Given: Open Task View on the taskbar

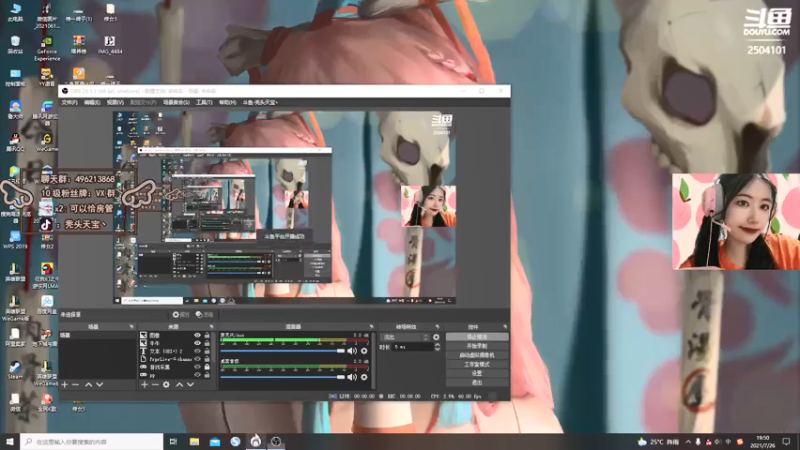Looking at the screenshot, I should click(173, 441).
